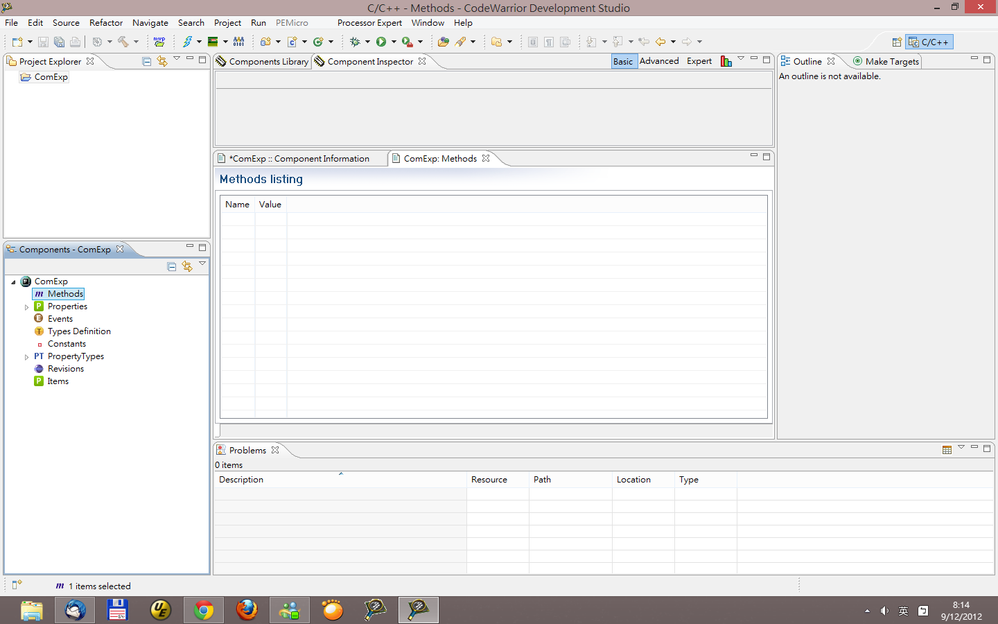Click the Back navigation yellow arrow
The width and height of the screenshot is (998, 624).
(661, 42)
